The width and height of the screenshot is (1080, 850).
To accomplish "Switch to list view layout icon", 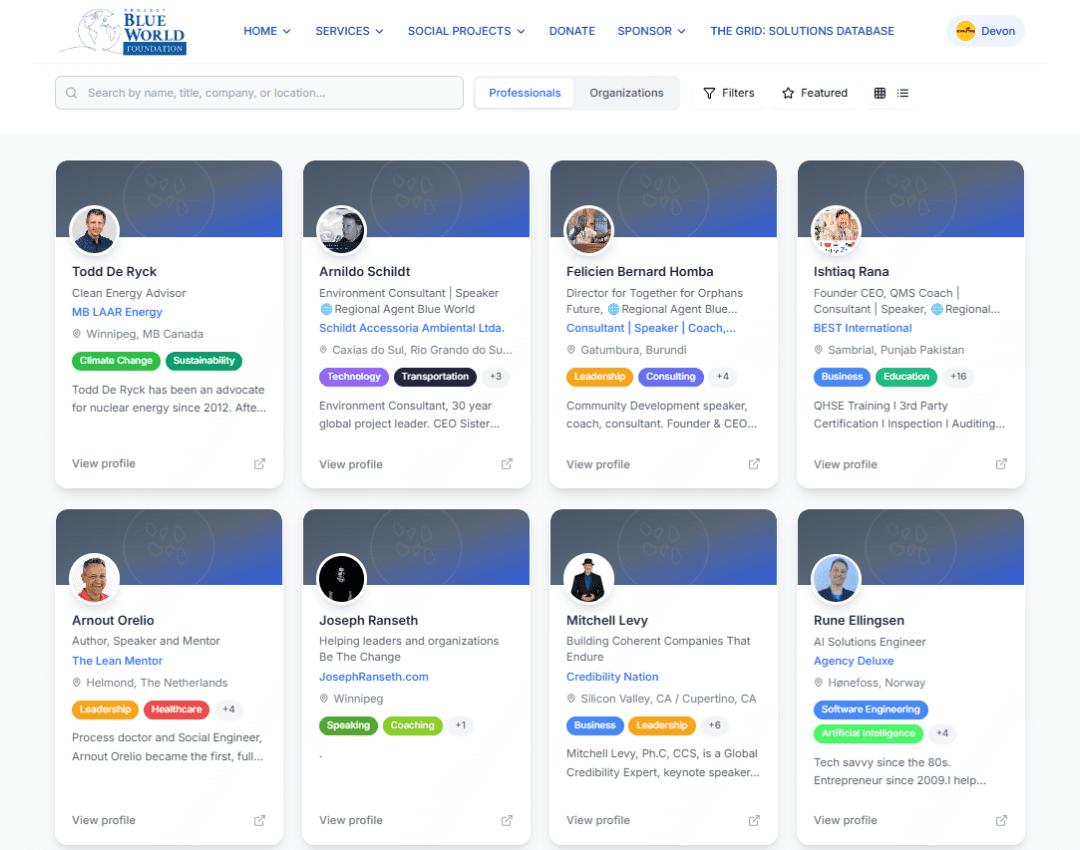I will tap(903, 93).
